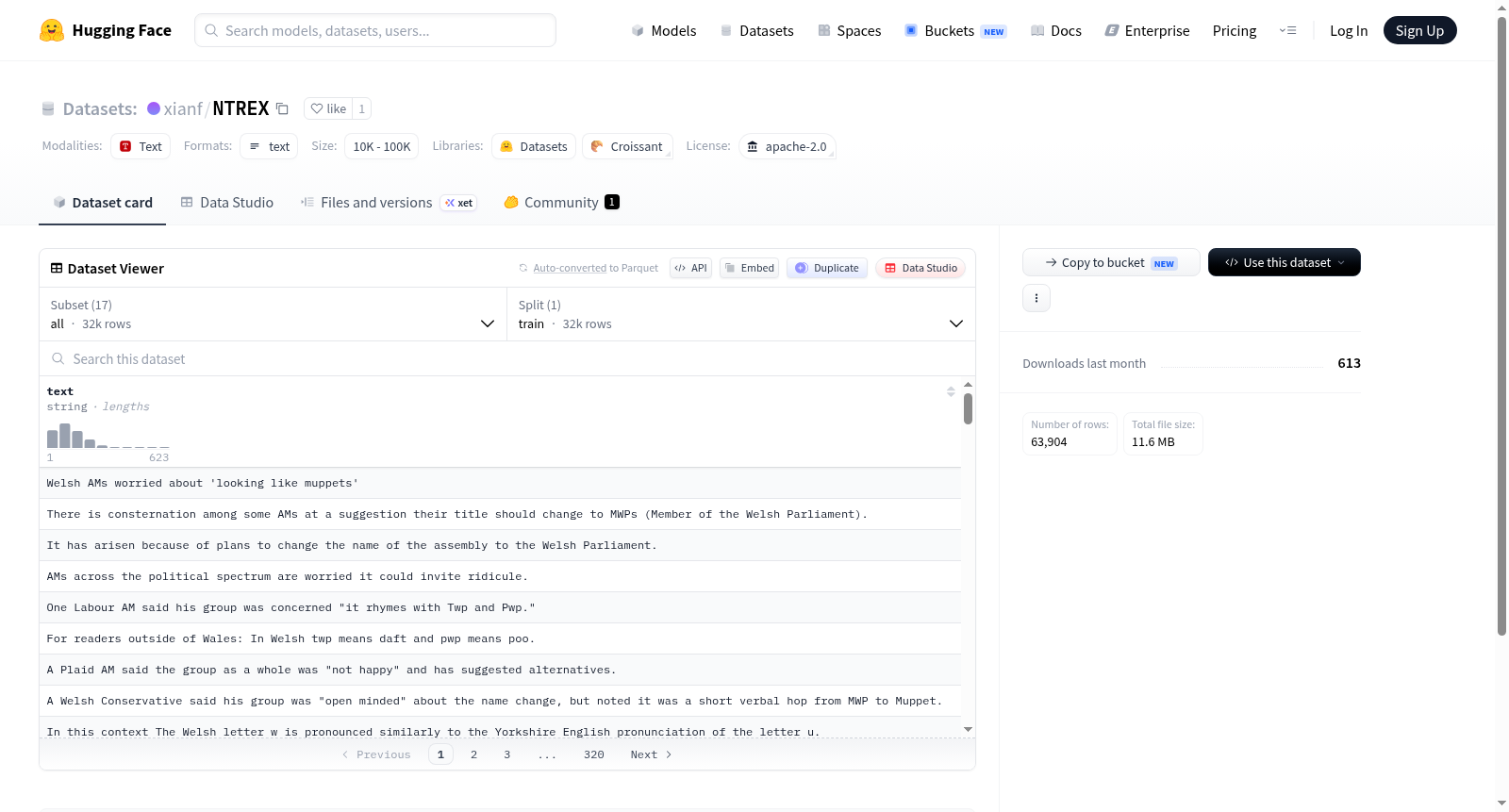
Task: Click the Embed button
Action: pos(749,268)
